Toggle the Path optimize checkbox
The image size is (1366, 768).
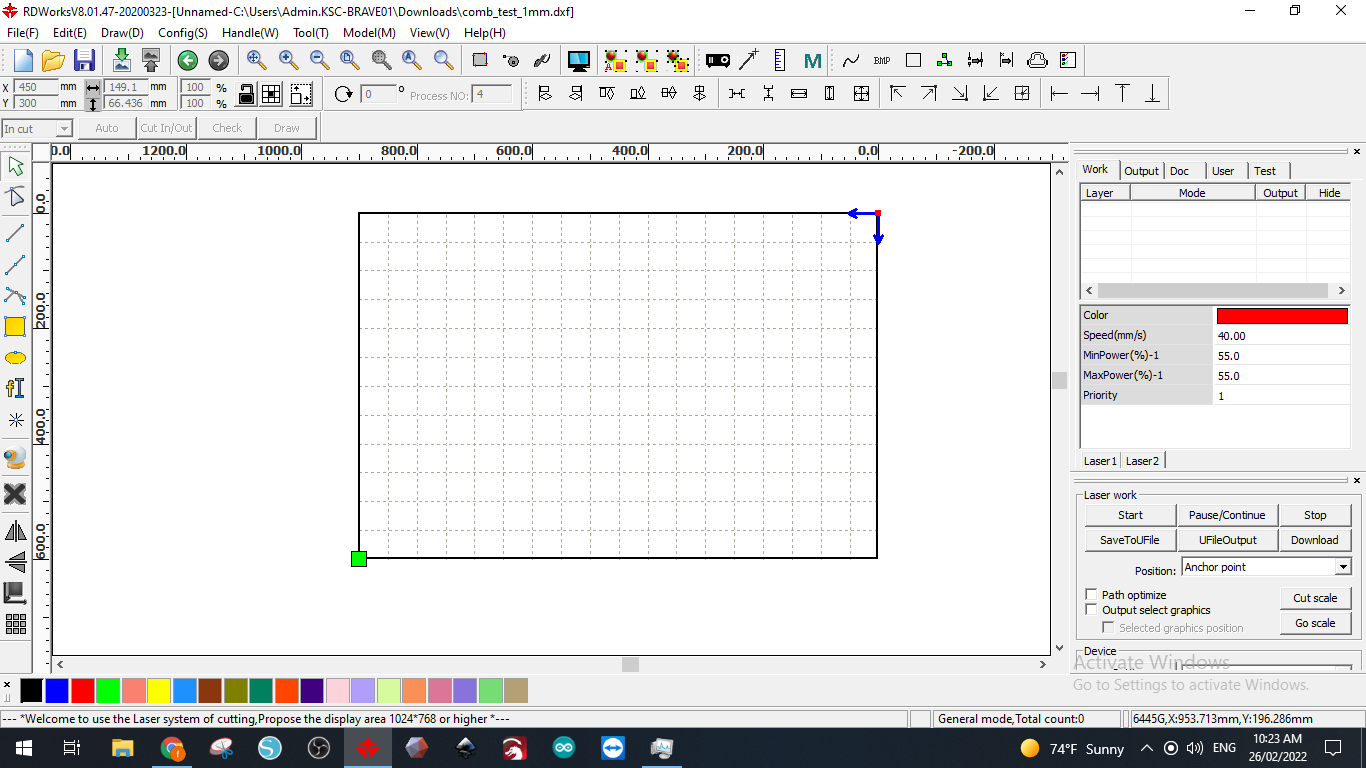coord(1091,594)
